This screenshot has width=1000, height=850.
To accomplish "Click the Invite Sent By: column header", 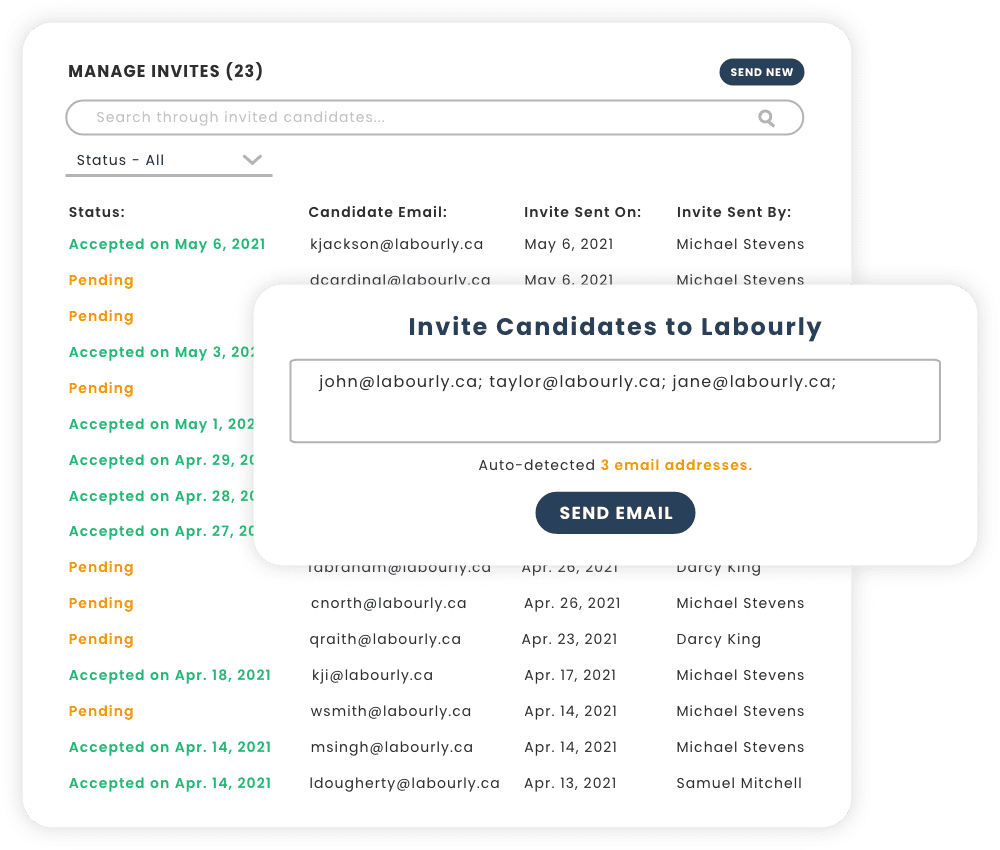I will tap(733, 212).
